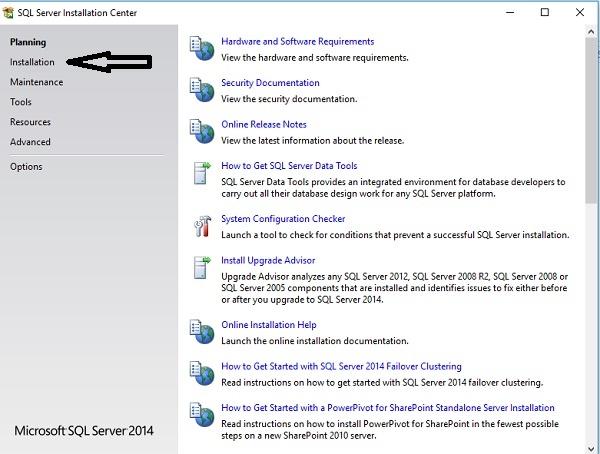
Task: Click the SQL Server Installation Center title icon
Action: pyautogui.click(x=9, y=12)
